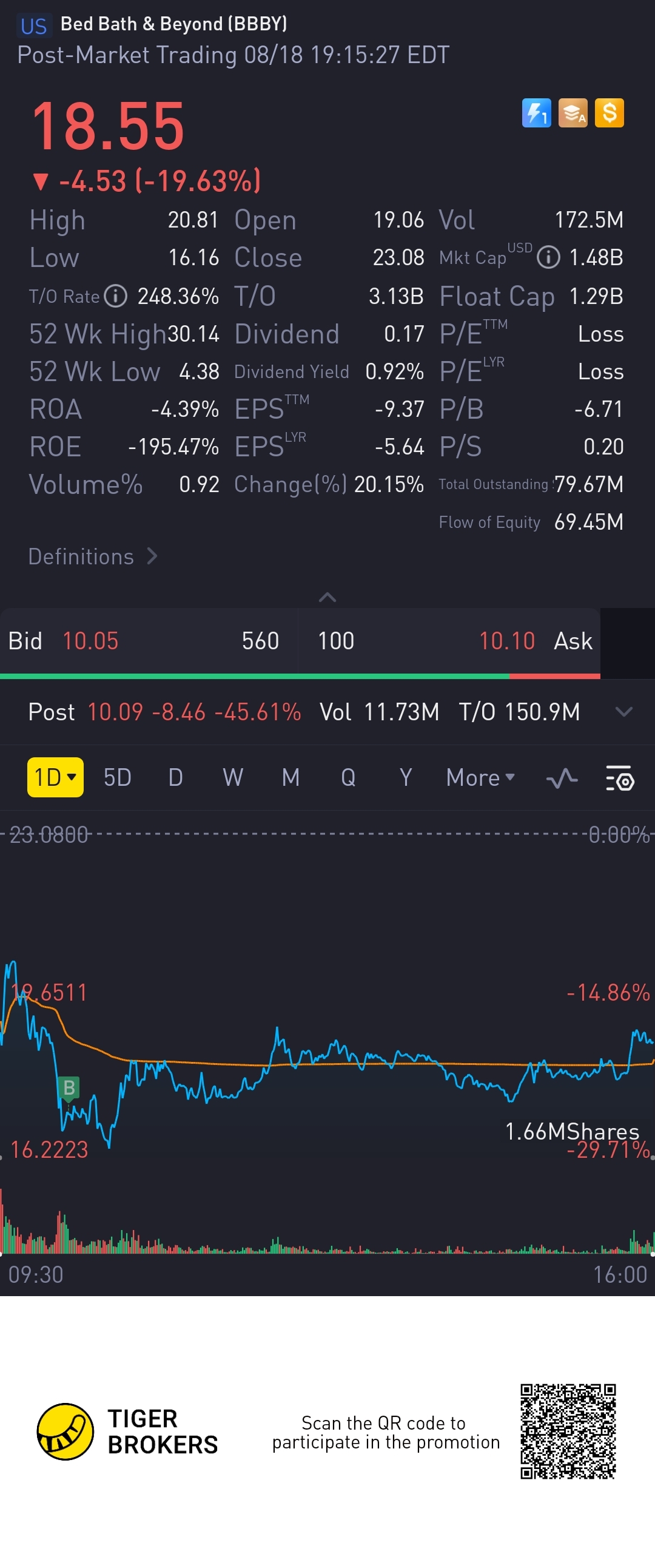Screen dimensions: 655x1568
Task: Collapse the stock details with up chevron
Action: [327, 597]
